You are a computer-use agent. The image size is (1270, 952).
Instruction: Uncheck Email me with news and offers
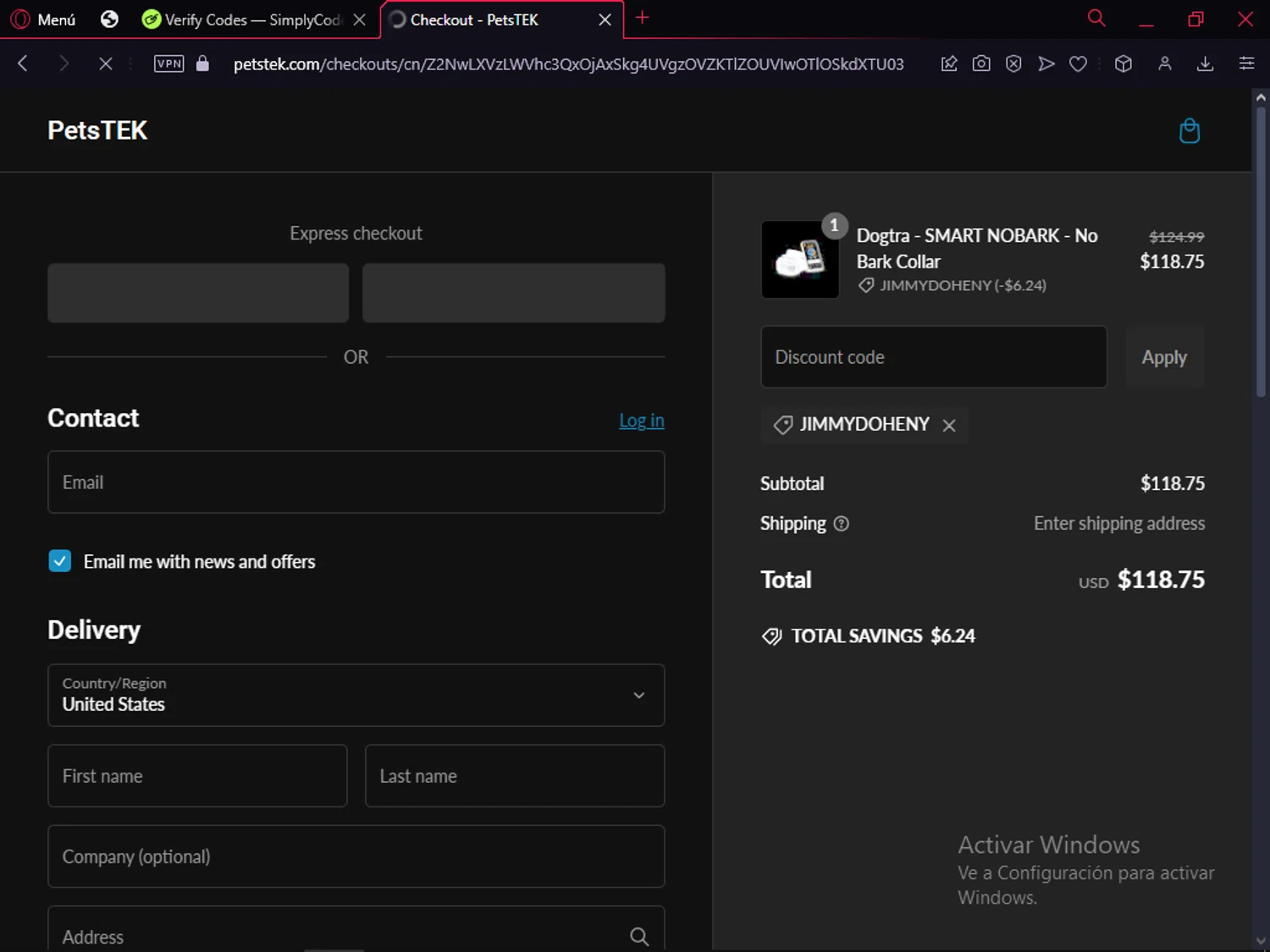click(x=60, y=561)
